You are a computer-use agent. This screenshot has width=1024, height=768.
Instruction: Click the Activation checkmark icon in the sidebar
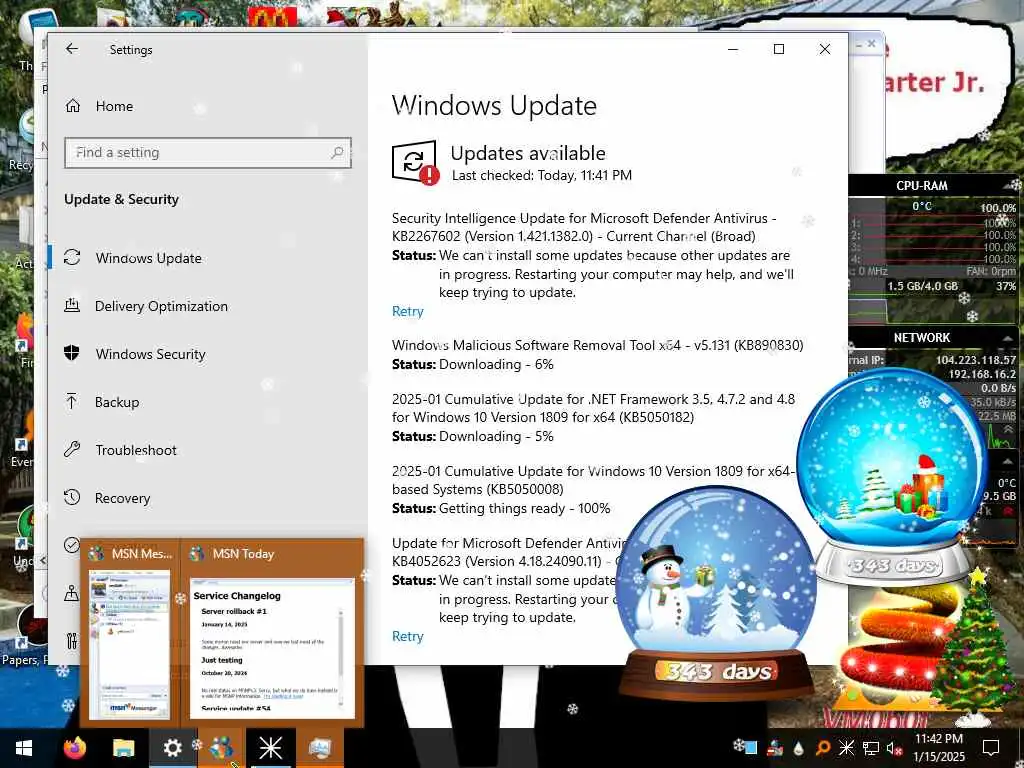(x=72, y=545)
